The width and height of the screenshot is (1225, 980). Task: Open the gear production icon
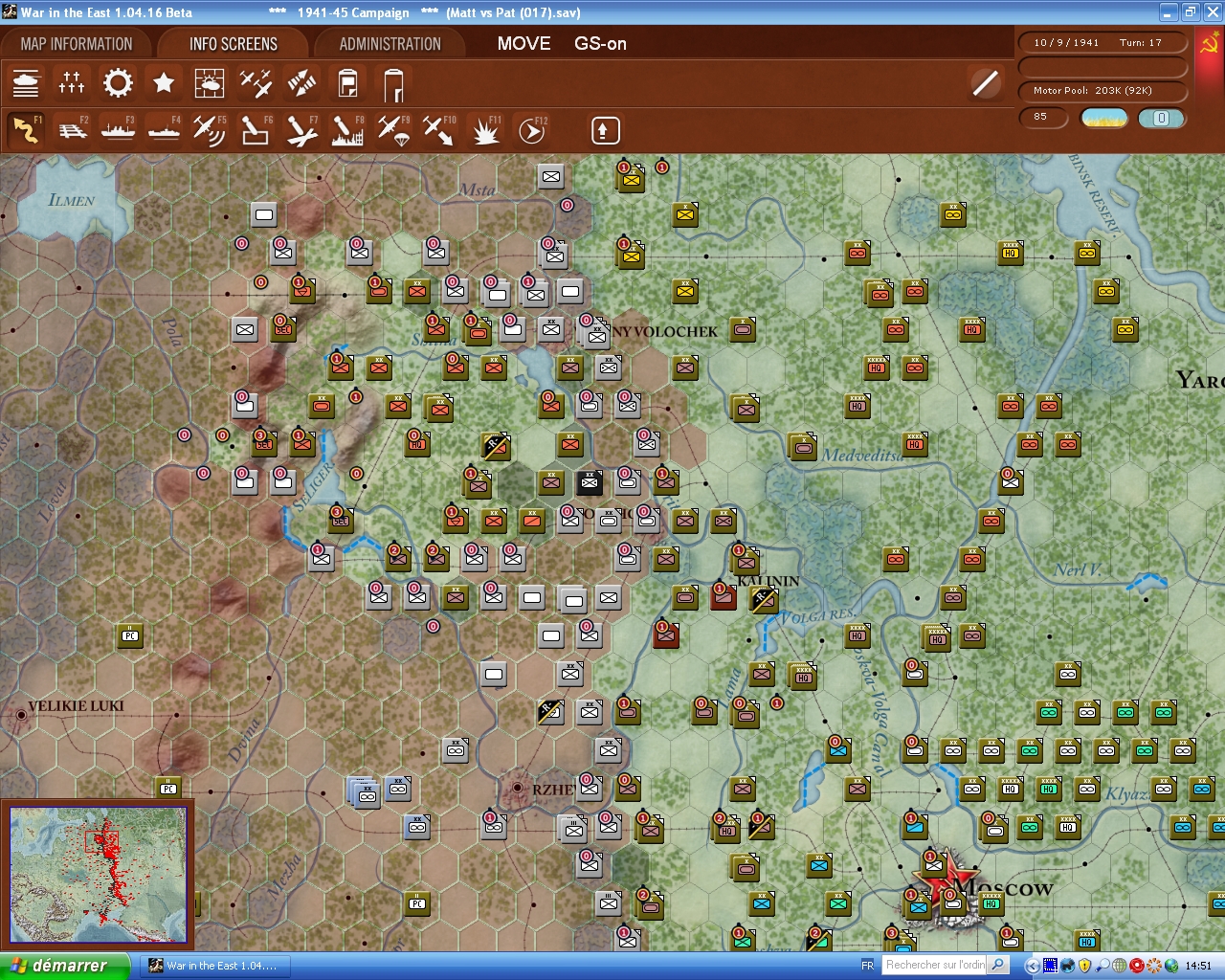pyautogui.click(x=118, y=83)
